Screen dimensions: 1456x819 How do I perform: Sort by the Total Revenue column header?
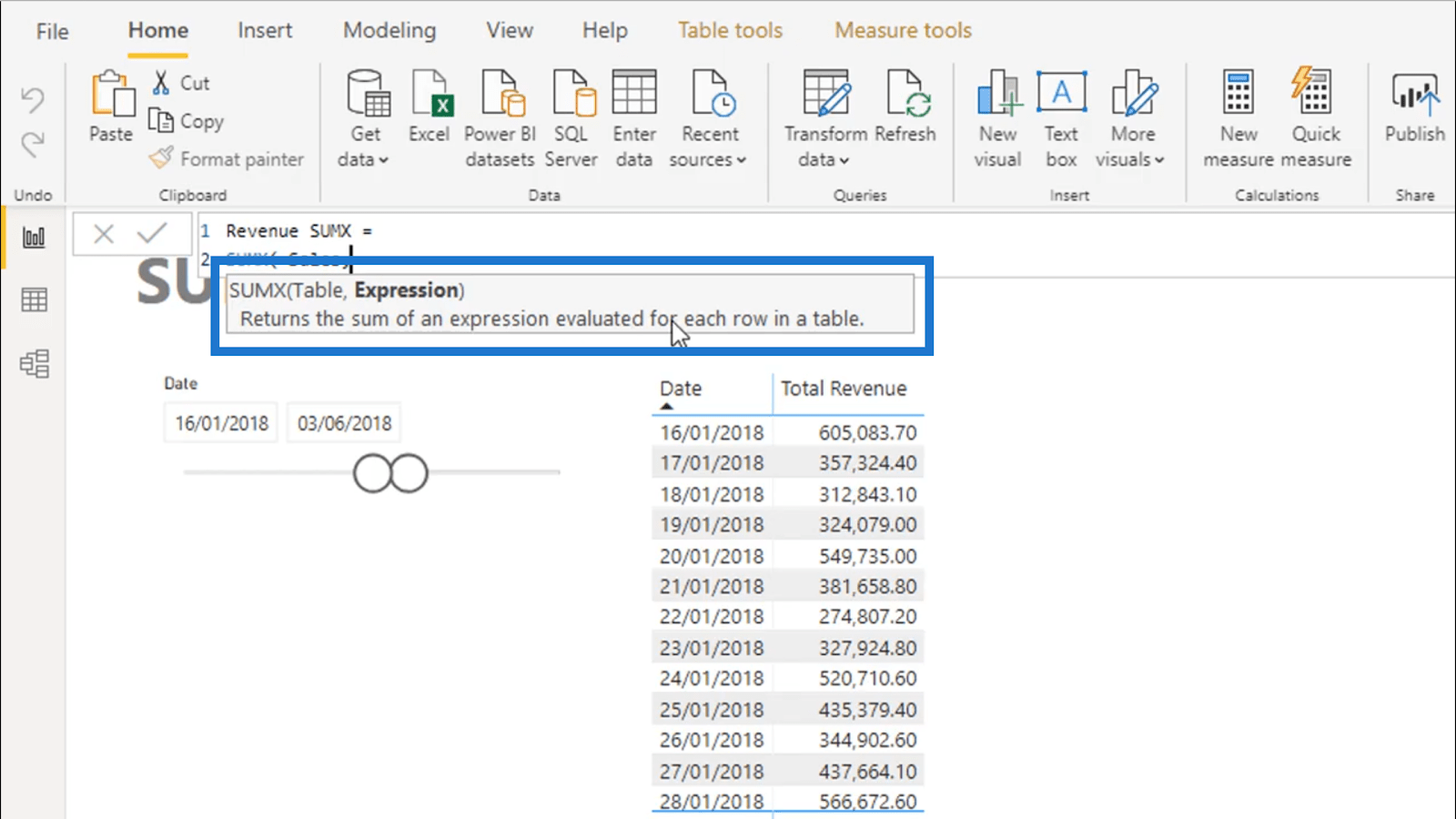coord(844,389)
